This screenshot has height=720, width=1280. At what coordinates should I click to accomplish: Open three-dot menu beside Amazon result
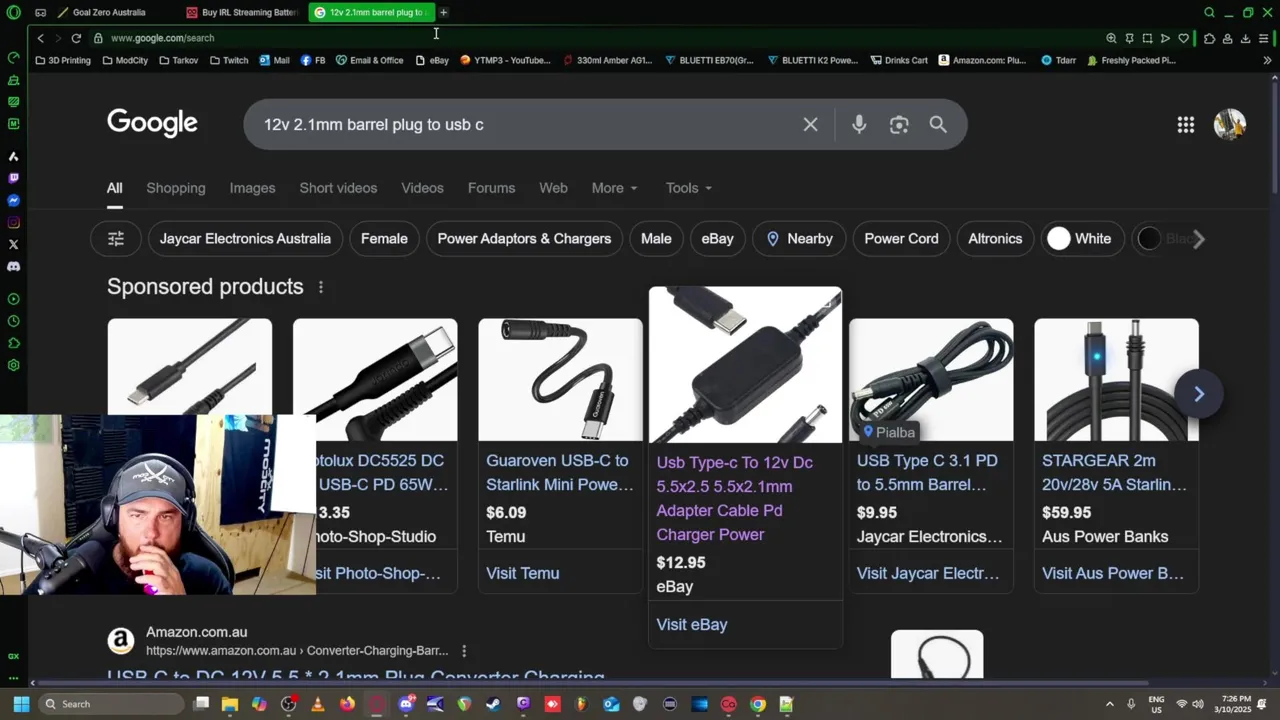(x=464, y=651)
